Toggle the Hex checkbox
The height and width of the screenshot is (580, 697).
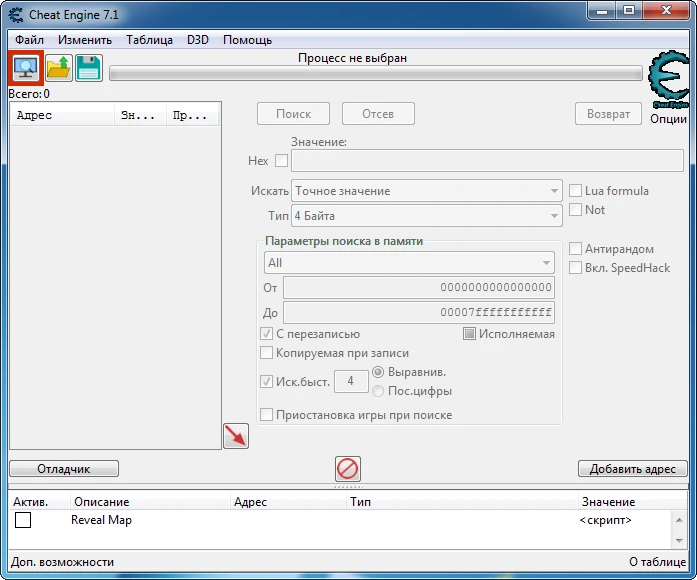[281, 161]
